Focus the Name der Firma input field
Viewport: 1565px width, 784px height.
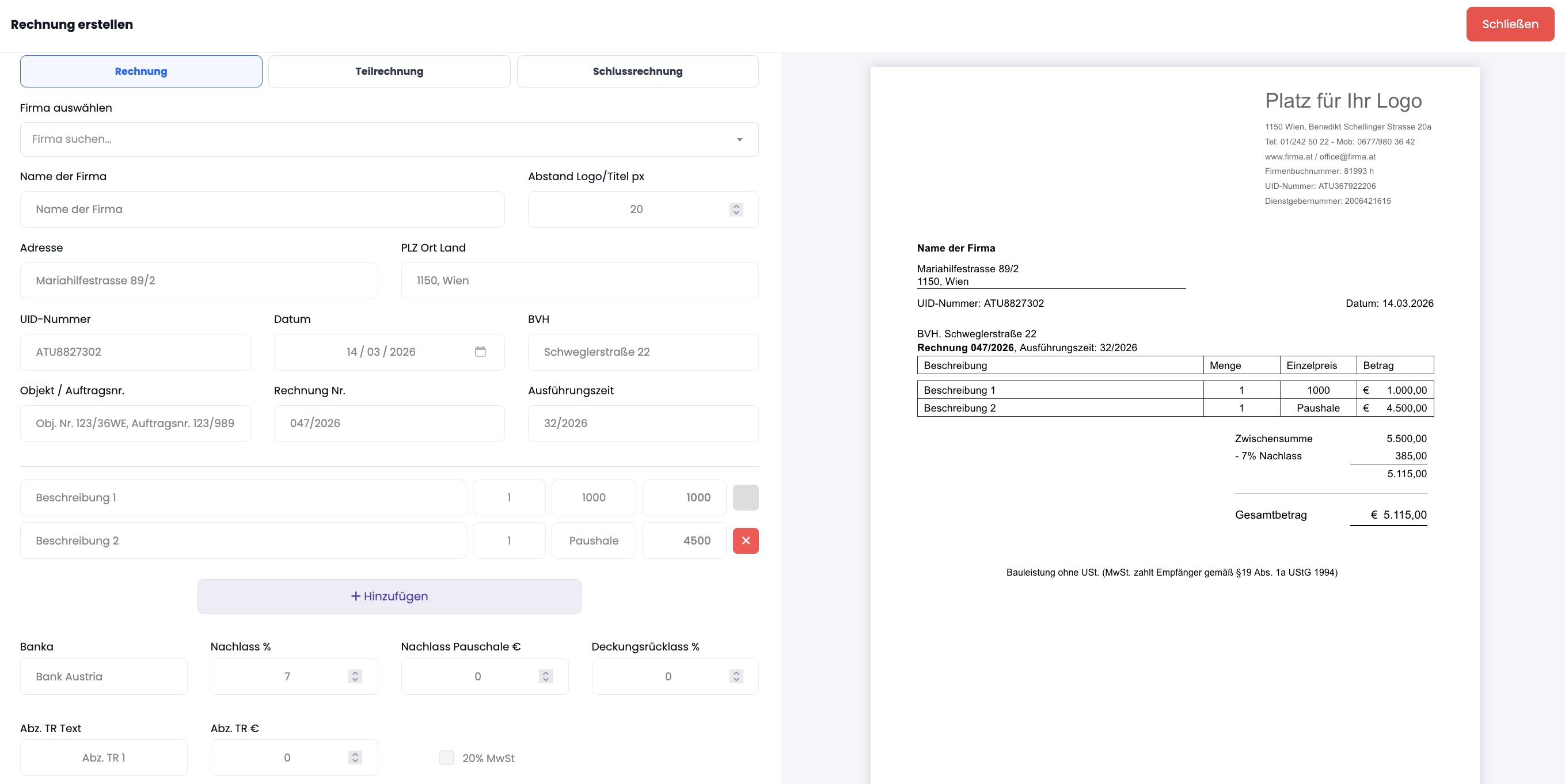coord(262,210)
